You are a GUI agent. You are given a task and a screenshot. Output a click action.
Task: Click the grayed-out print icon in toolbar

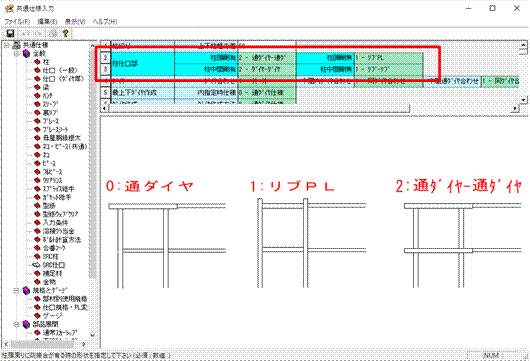53,33
